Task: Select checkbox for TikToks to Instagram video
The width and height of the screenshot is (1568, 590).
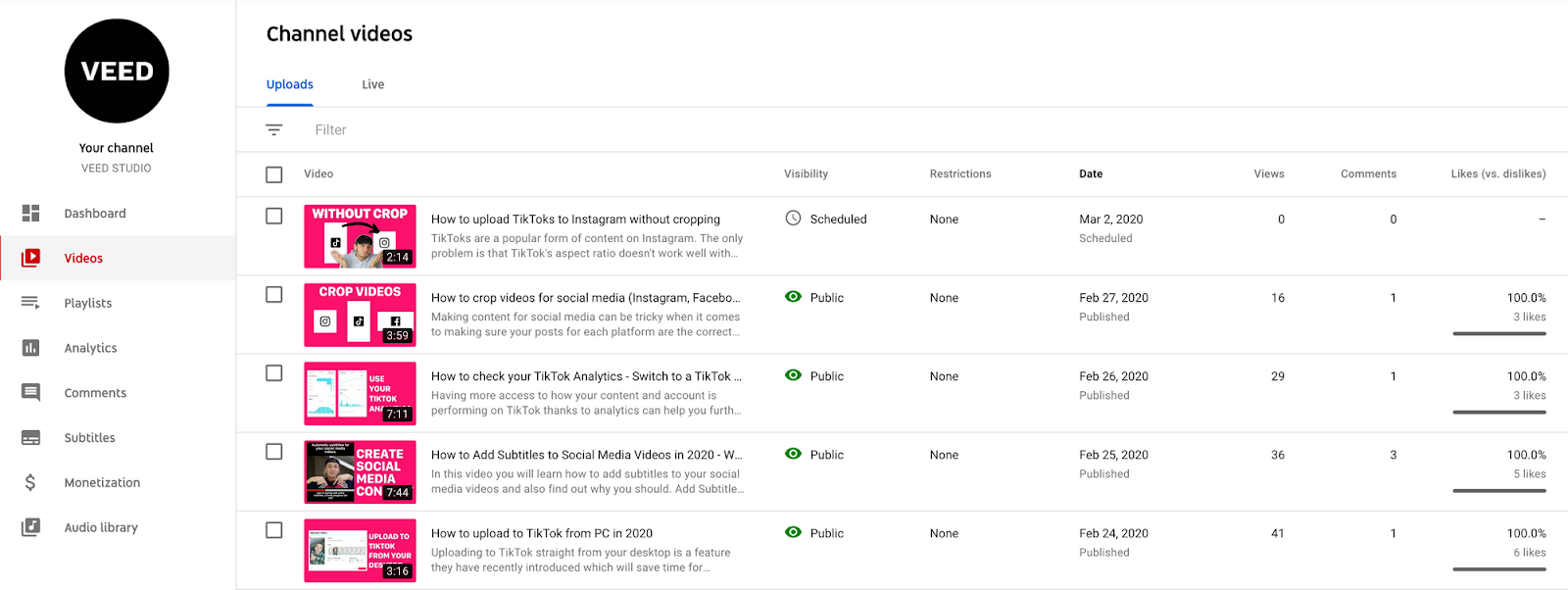Action: tap(274, 216)
